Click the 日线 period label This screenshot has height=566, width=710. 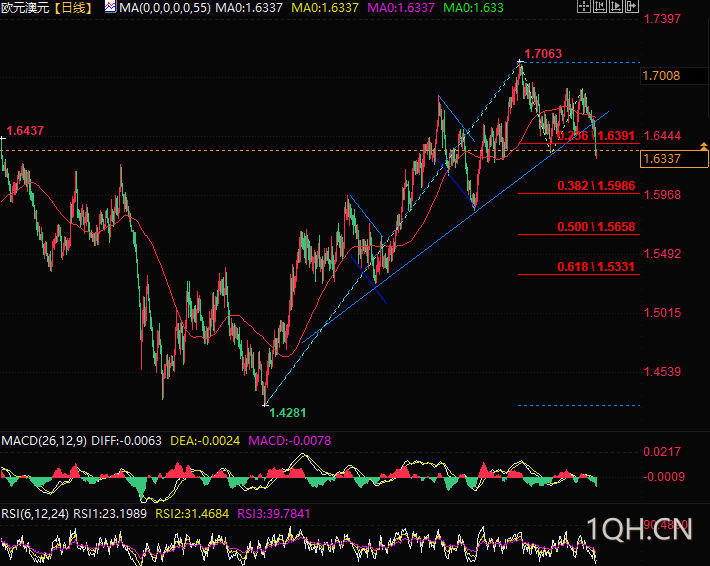tap(73, 8)
